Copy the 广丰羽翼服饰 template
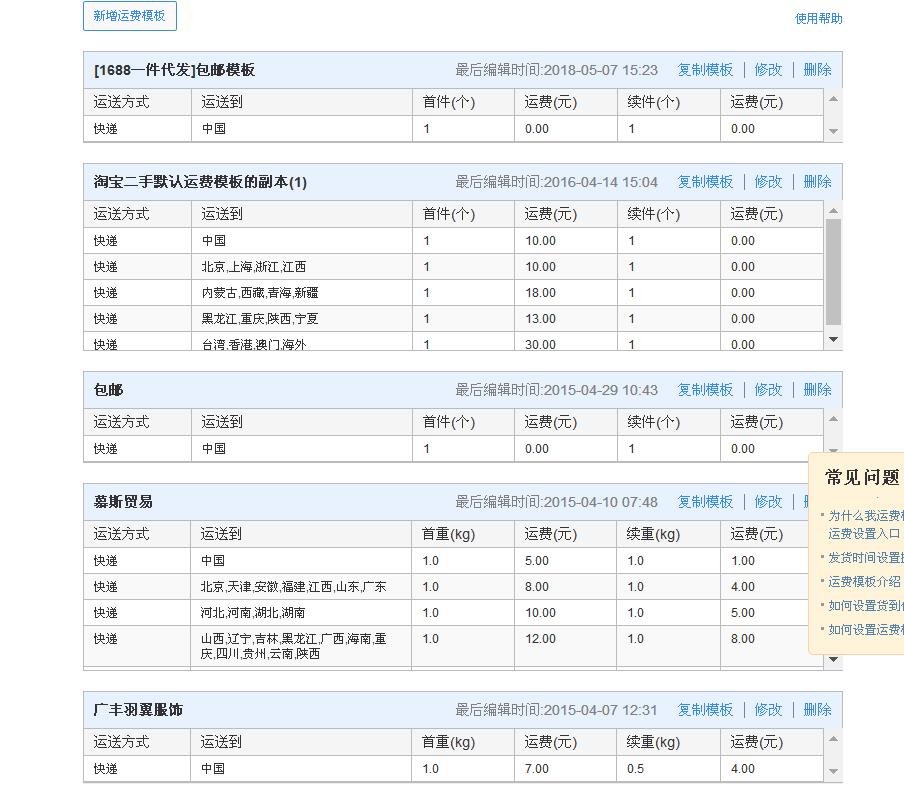The width and height of the screenshot is (904, 797). (704, 709)
